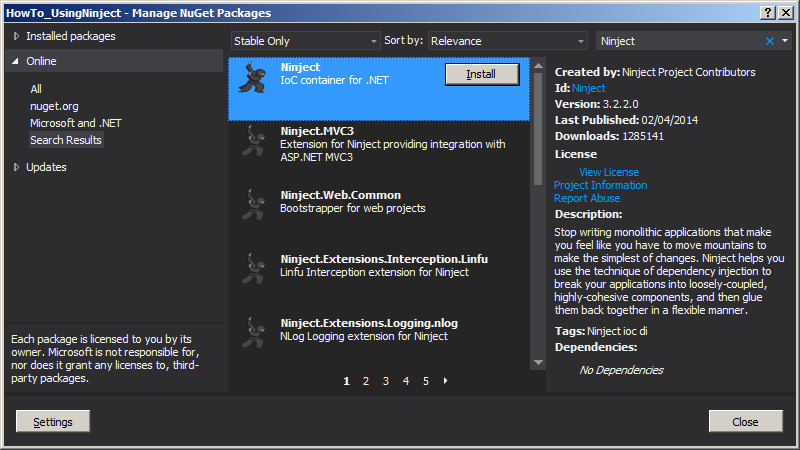This screenshot has height=450, width=800.
Task: Collapse the Online section
Action: coord(16,61)
